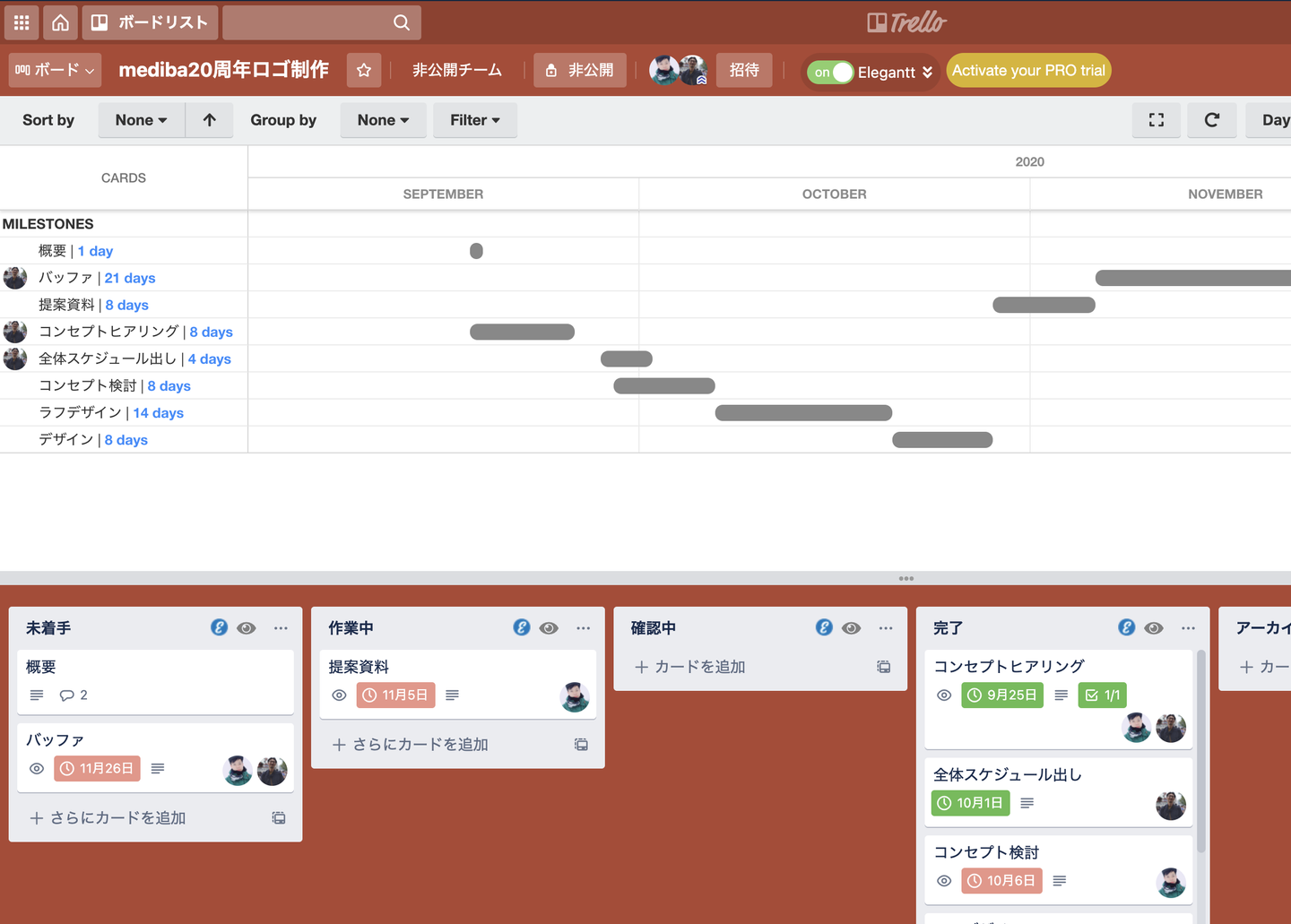This screenshot has width=1291, height=924.
Task: Click the panel splitter handle dots
Action: 906,579
